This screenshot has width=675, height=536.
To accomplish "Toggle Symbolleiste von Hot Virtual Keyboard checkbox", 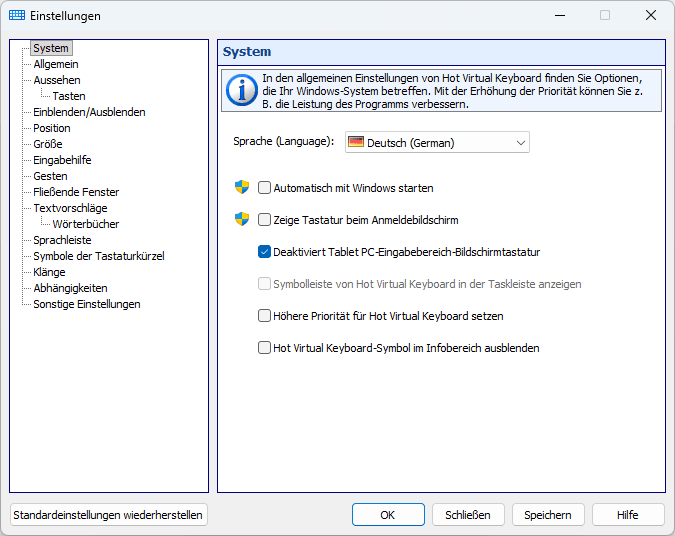I will click(x=264, y=284).
